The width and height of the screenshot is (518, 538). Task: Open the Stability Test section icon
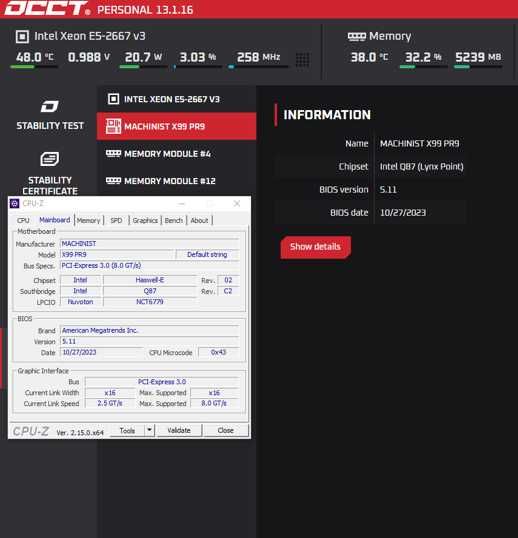pos(50,106)
